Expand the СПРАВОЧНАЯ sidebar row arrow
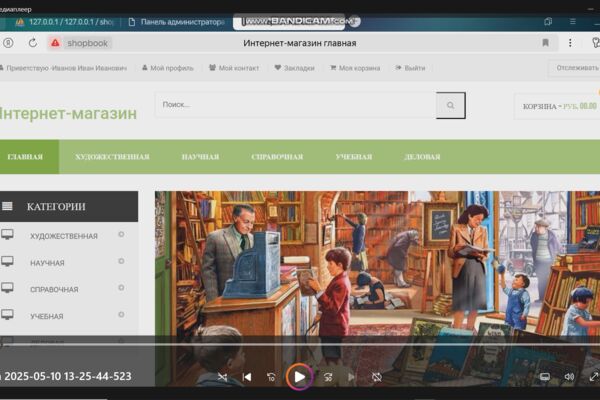 click(x=121, y=288)
